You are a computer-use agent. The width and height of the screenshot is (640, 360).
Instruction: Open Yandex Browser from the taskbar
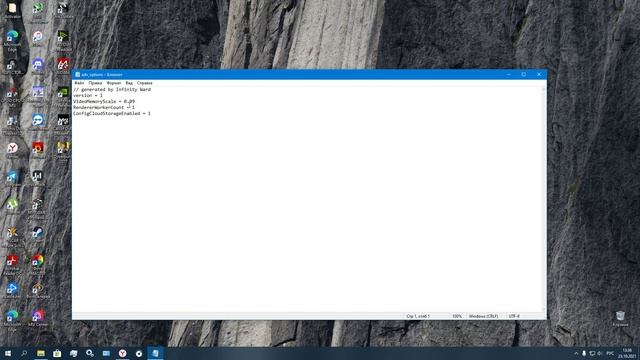[x=122, y=353]
